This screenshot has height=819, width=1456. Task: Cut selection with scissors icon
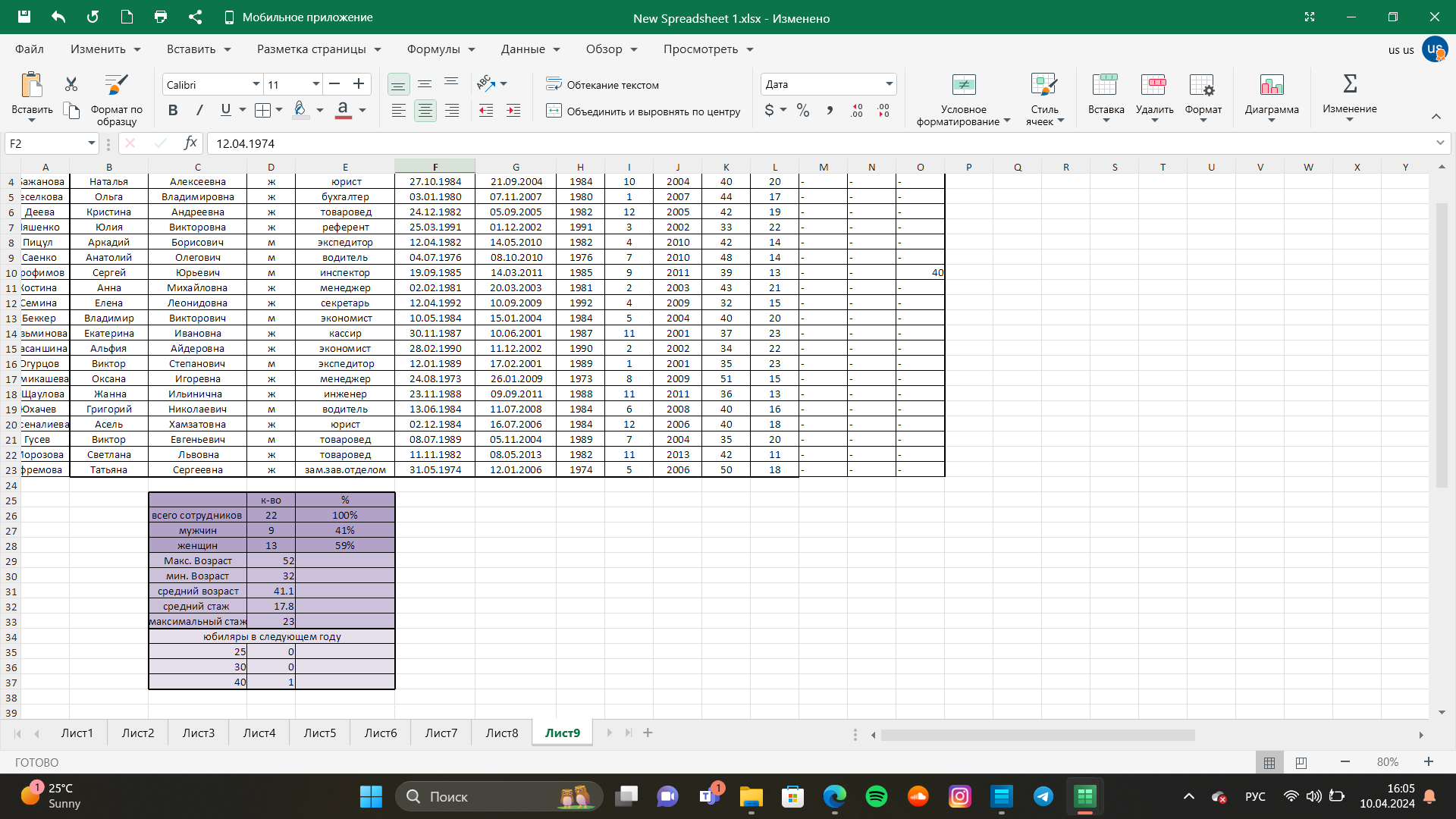click(x=71, y=84)
